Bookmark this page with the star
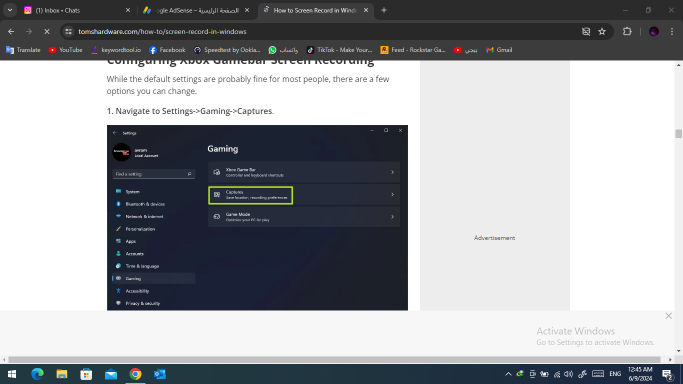 click(602, 31)
